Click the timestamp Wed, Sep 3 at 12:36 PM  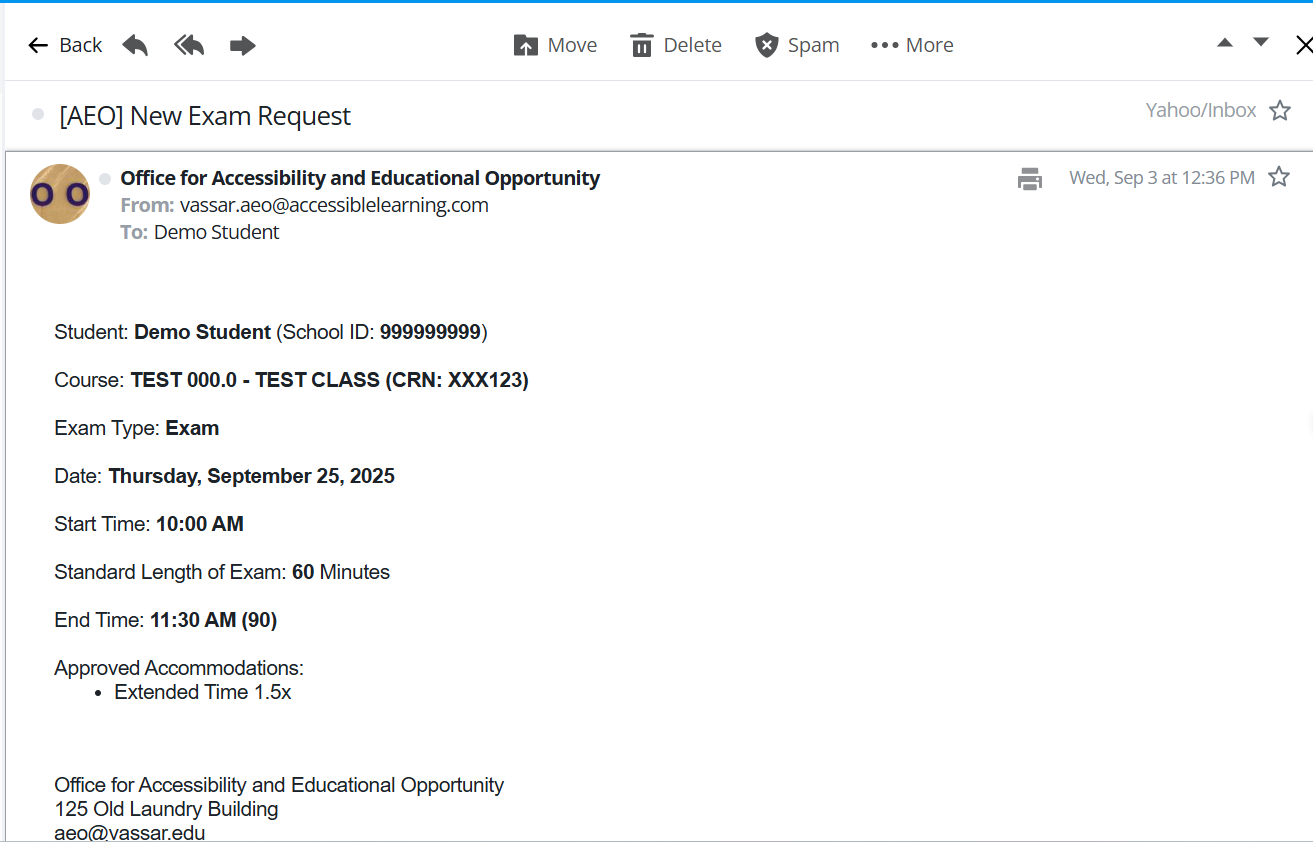(x=1162, y=178)
